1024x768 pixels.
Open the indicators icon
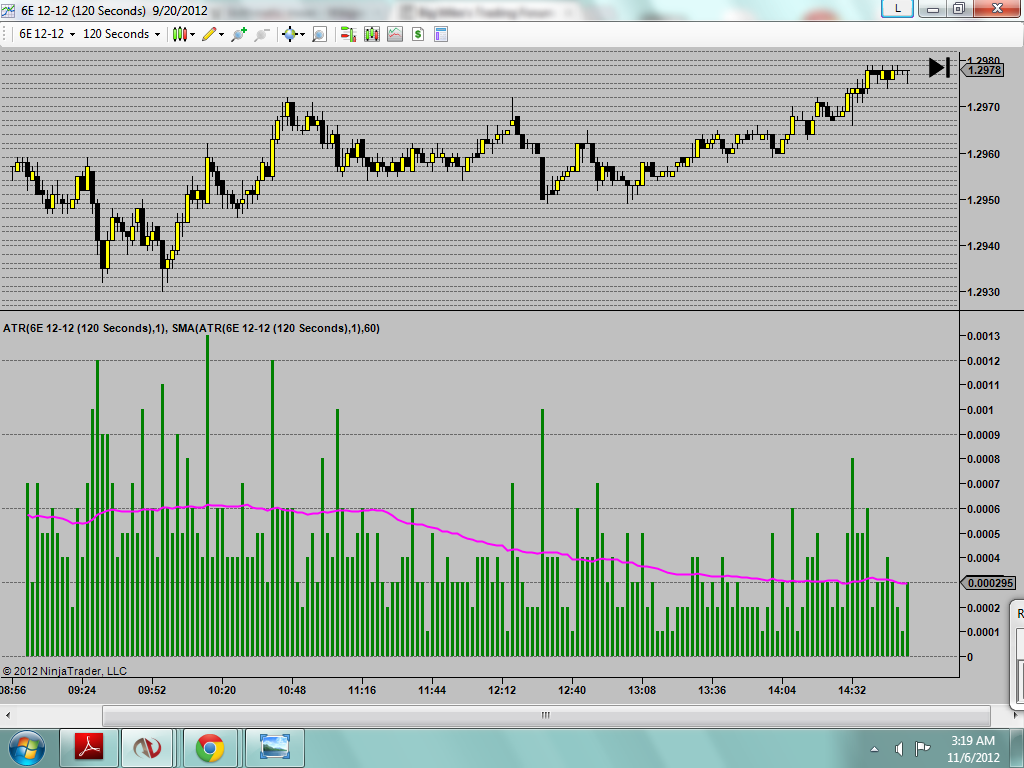pyautogui.click(x=395, y=34)
